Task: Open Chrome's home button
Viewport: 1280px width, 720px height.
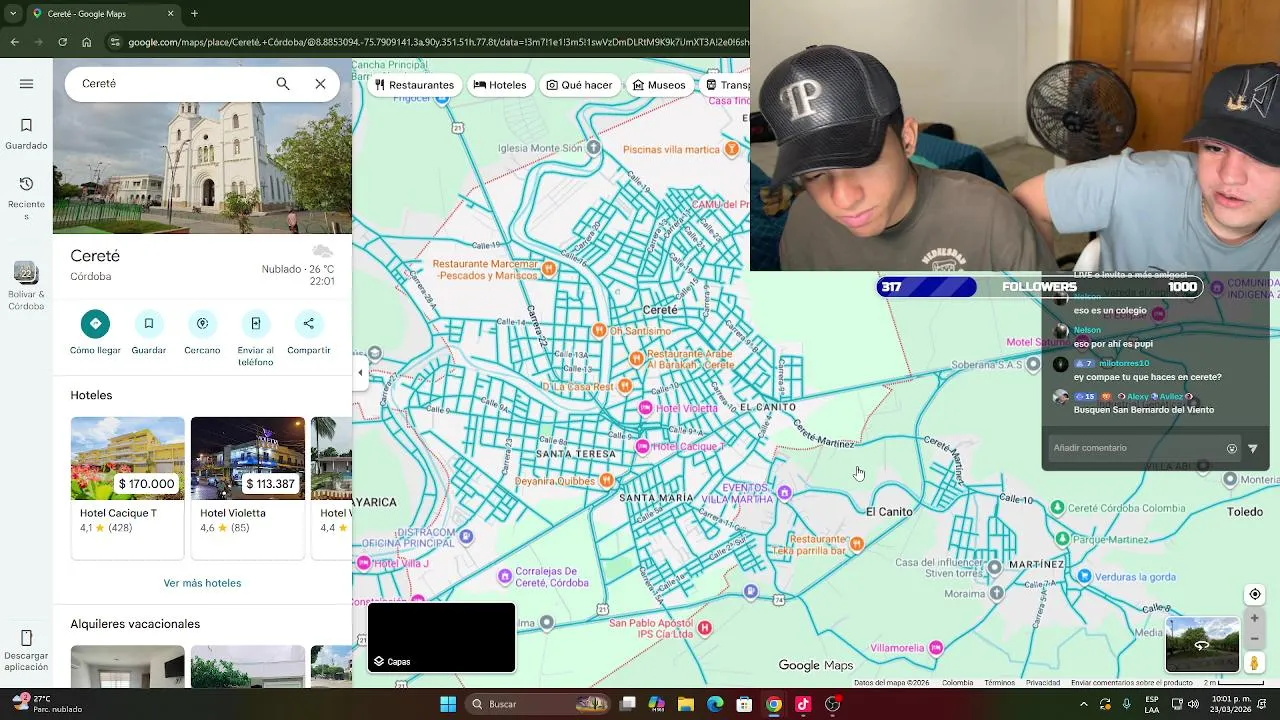Action: click(x=87, y=42)
